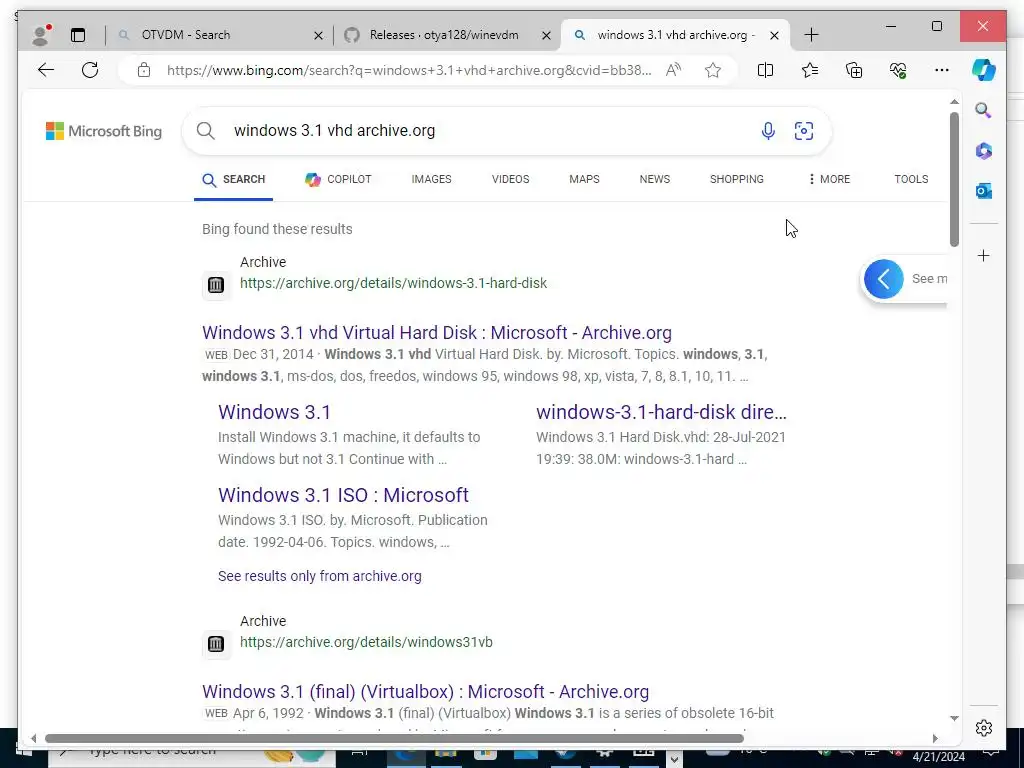Screen dimensions: 1024x768
Task: Open sidebar settings gear icon
Action: point(984,728)
